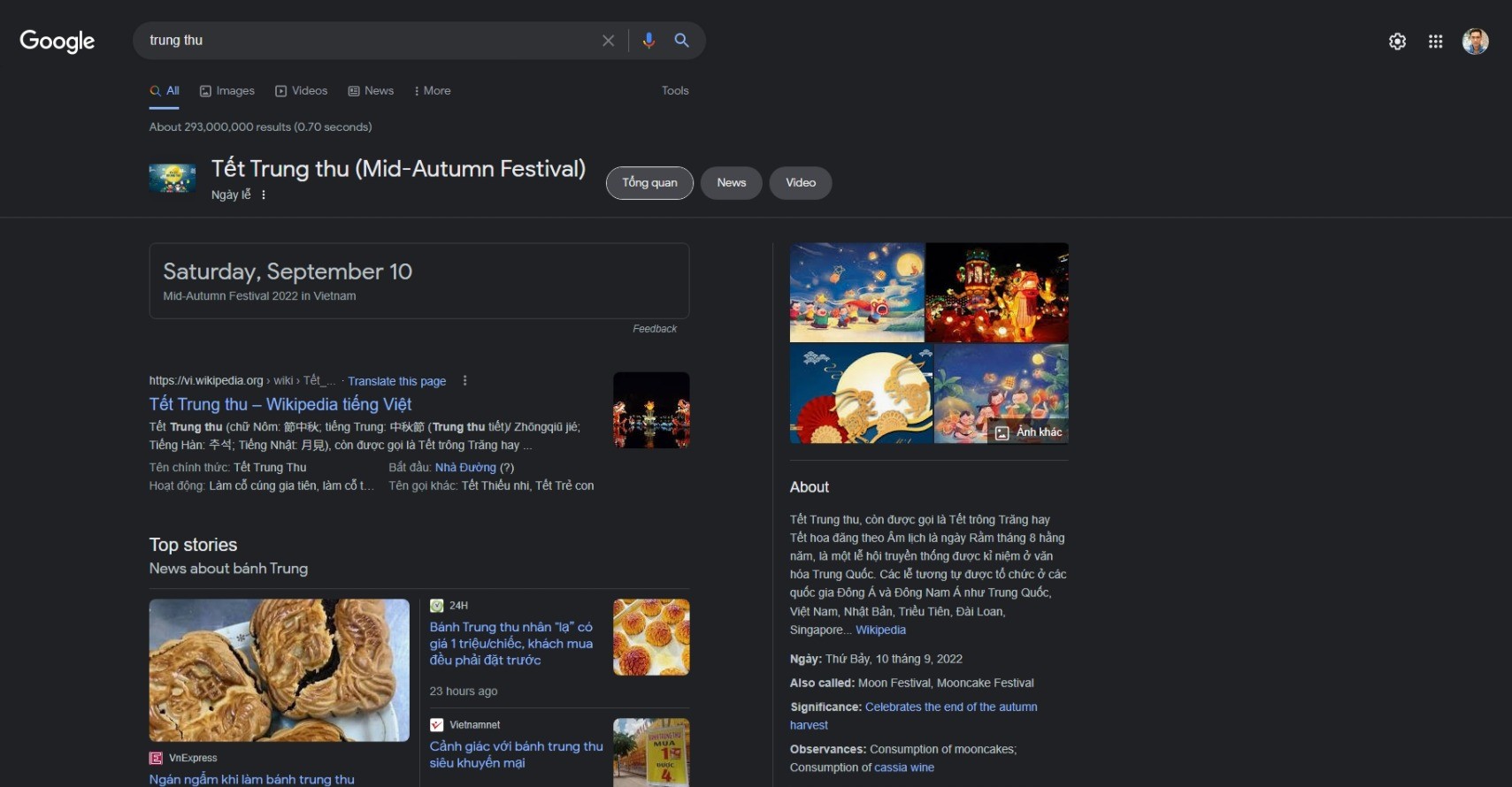Click the Google logo
This screenshot has width=1512, height=787.
57,41
